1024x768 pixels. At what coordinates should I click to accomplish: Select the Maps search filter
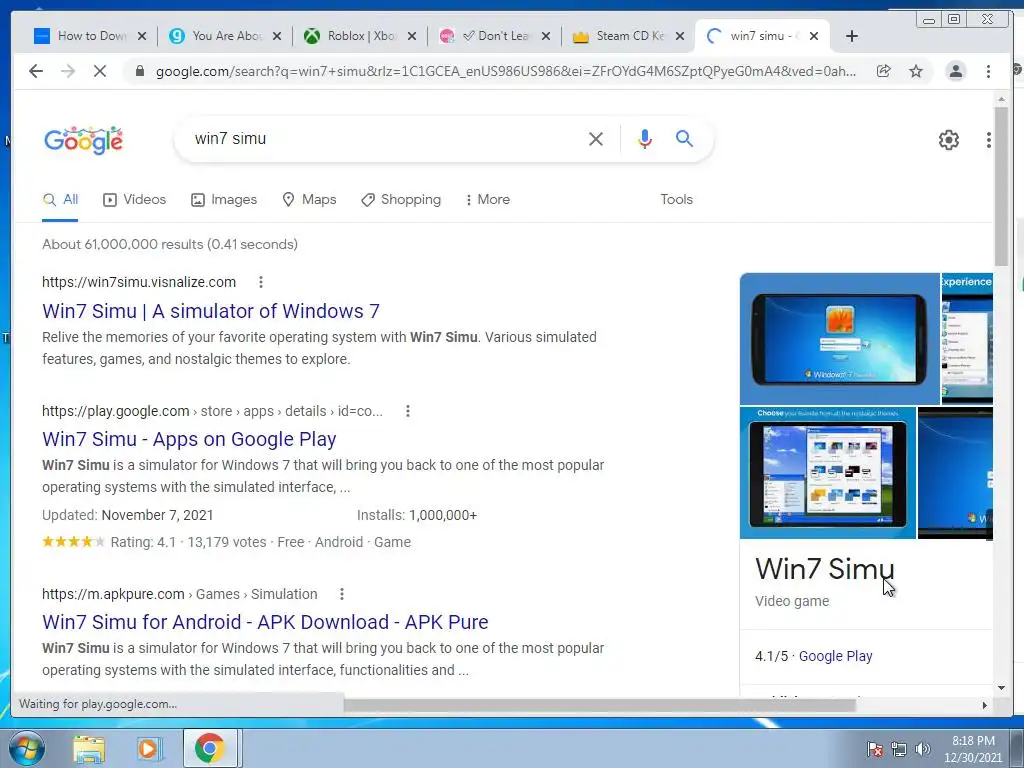[309, 199]
